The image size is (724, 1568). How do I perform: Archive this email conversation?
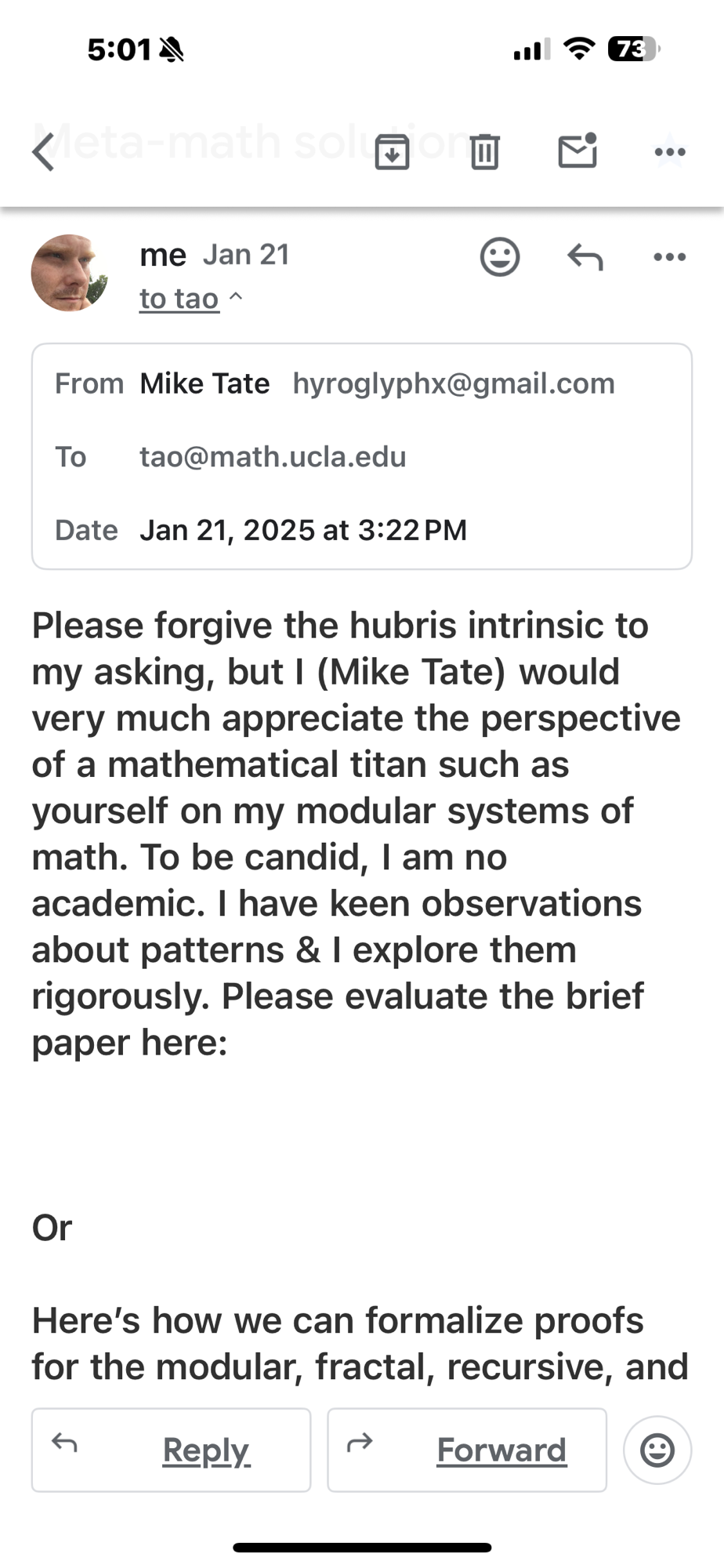point(392,151)
